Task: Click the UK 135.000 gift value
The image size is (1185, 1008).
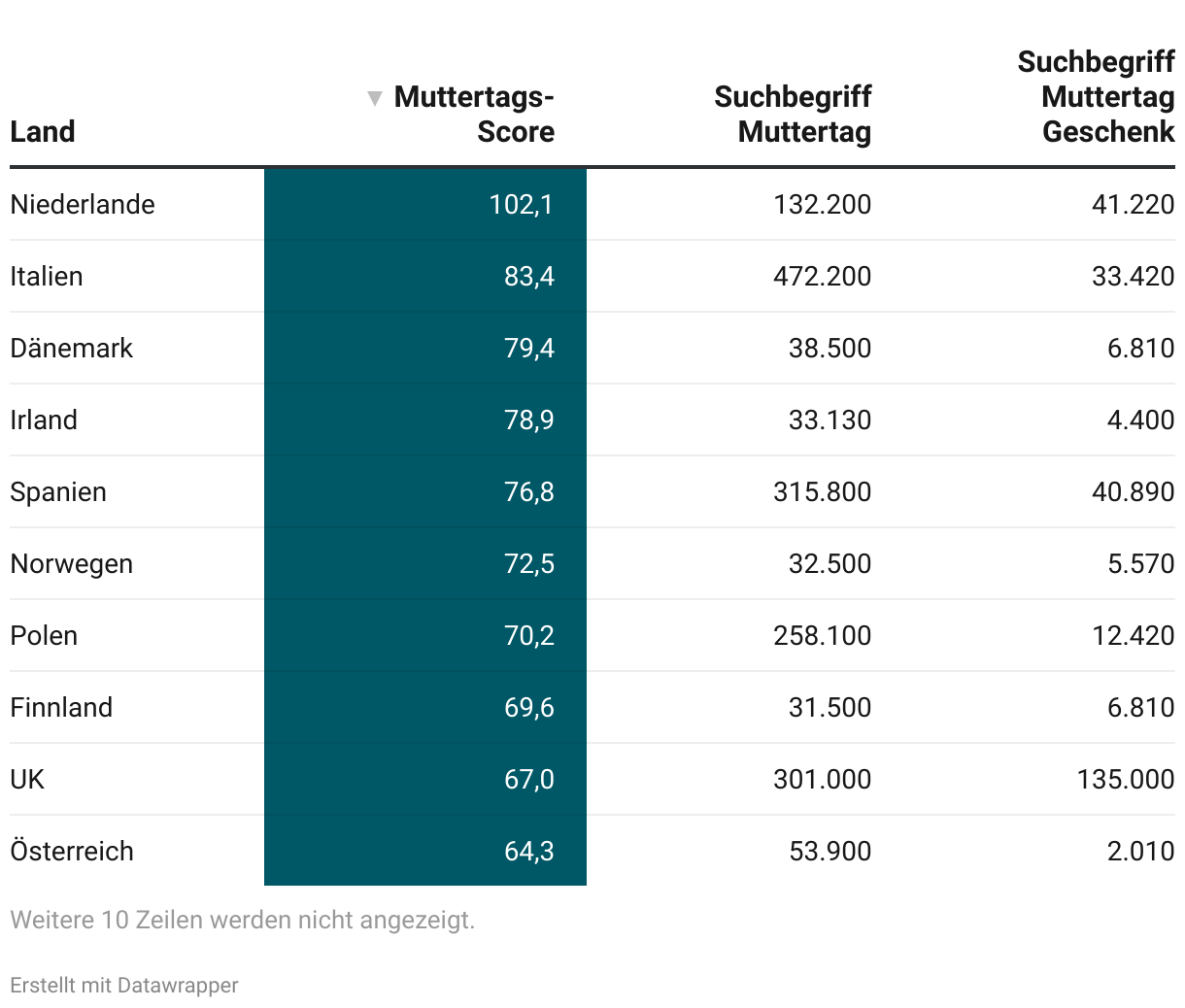Action: [x=1125, y=779]
